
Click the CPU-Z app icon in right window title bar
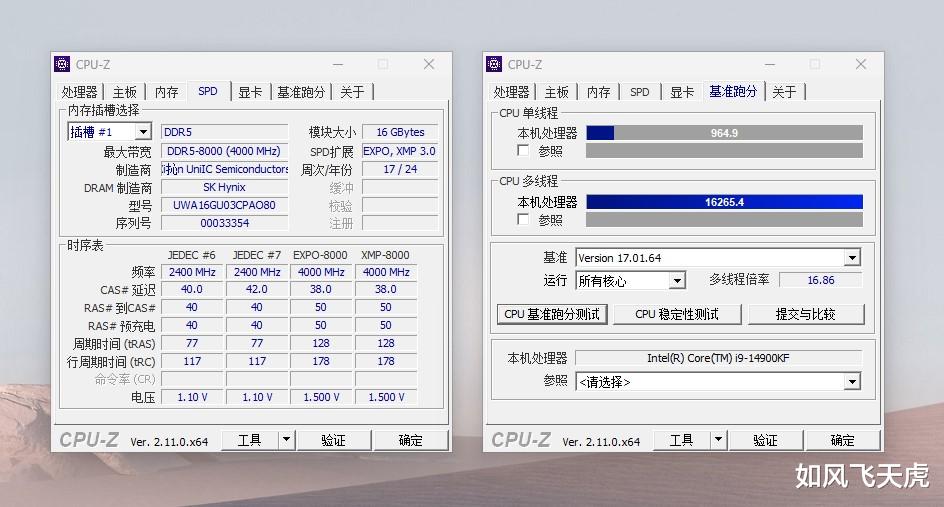[494, 64]
